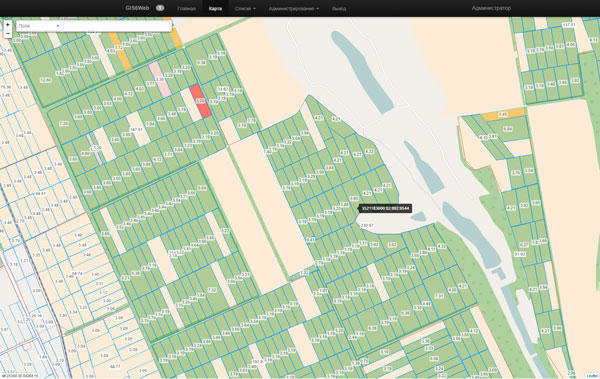600x379 pixels.
Task: Click the Выход logout link
Action: [339, 8]
